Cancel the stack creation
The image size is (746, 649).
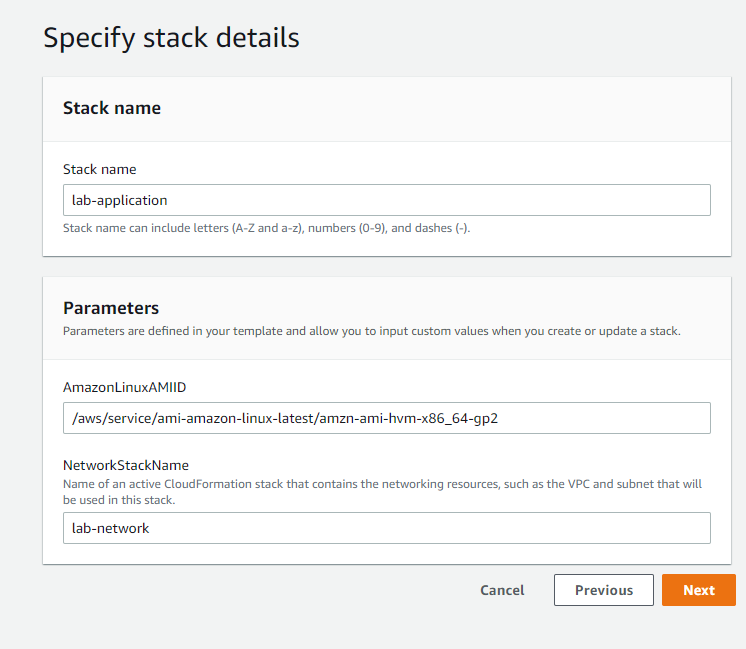tap(502, 590)
